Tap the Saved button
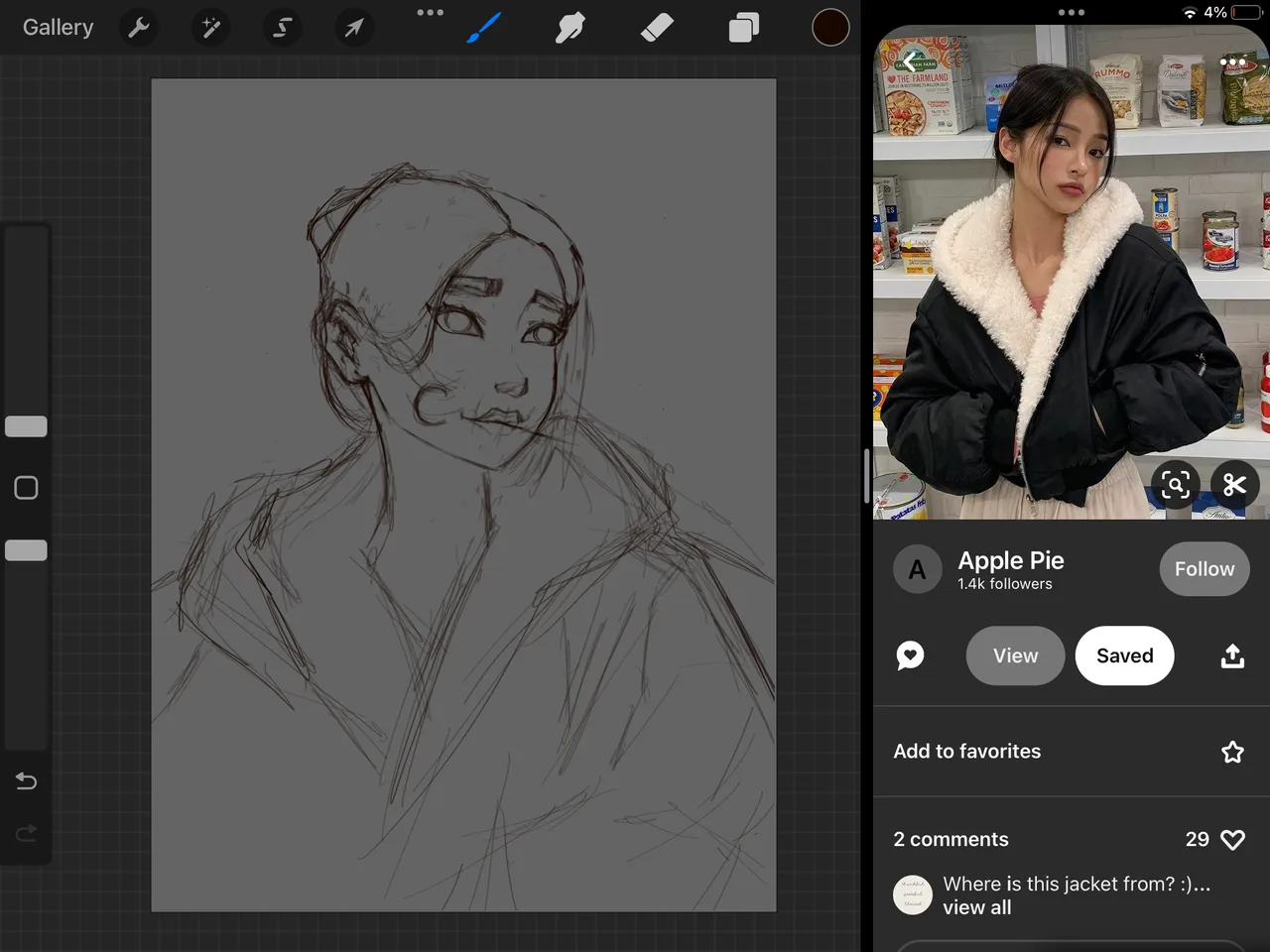This screenshot has height=952, width=1270. tap(1125, 655)
